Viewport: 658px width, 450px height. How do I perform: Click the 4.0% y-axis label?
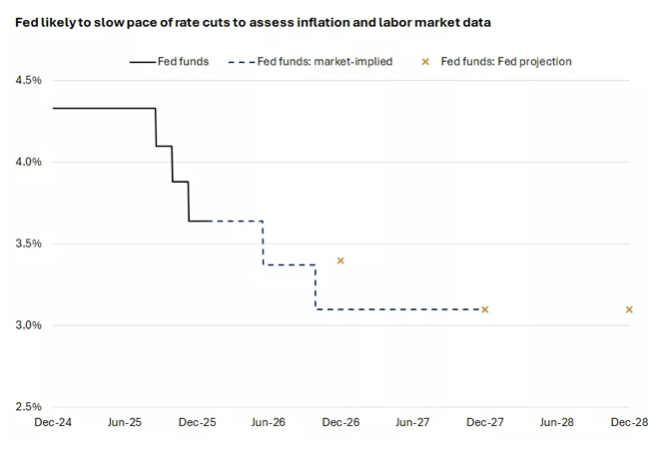coord(26,162)
